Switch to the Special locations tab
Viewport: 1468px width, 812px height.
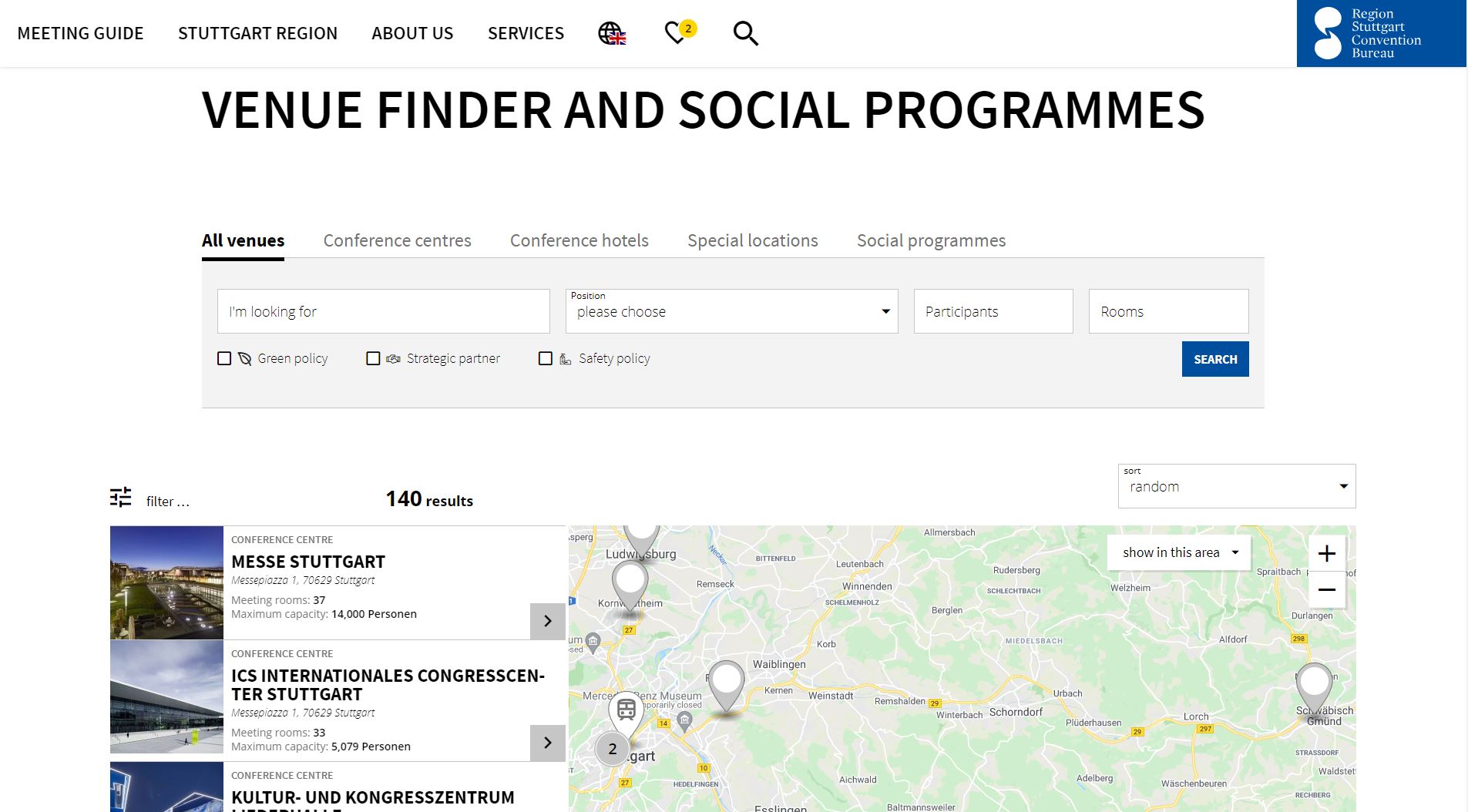click(x=753, y=240)
